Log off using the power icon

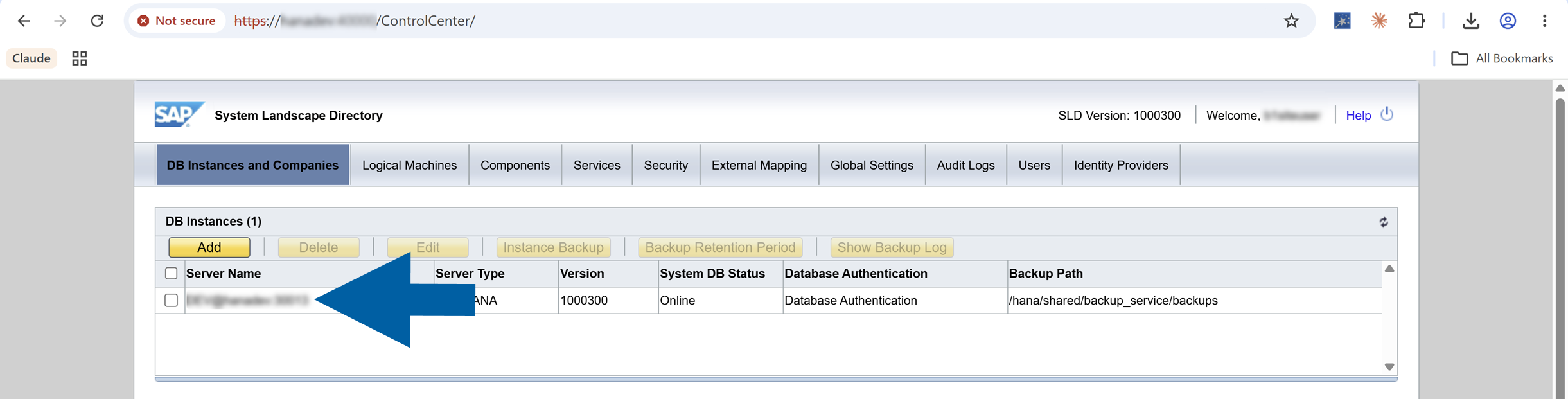tap(1387, 114)
